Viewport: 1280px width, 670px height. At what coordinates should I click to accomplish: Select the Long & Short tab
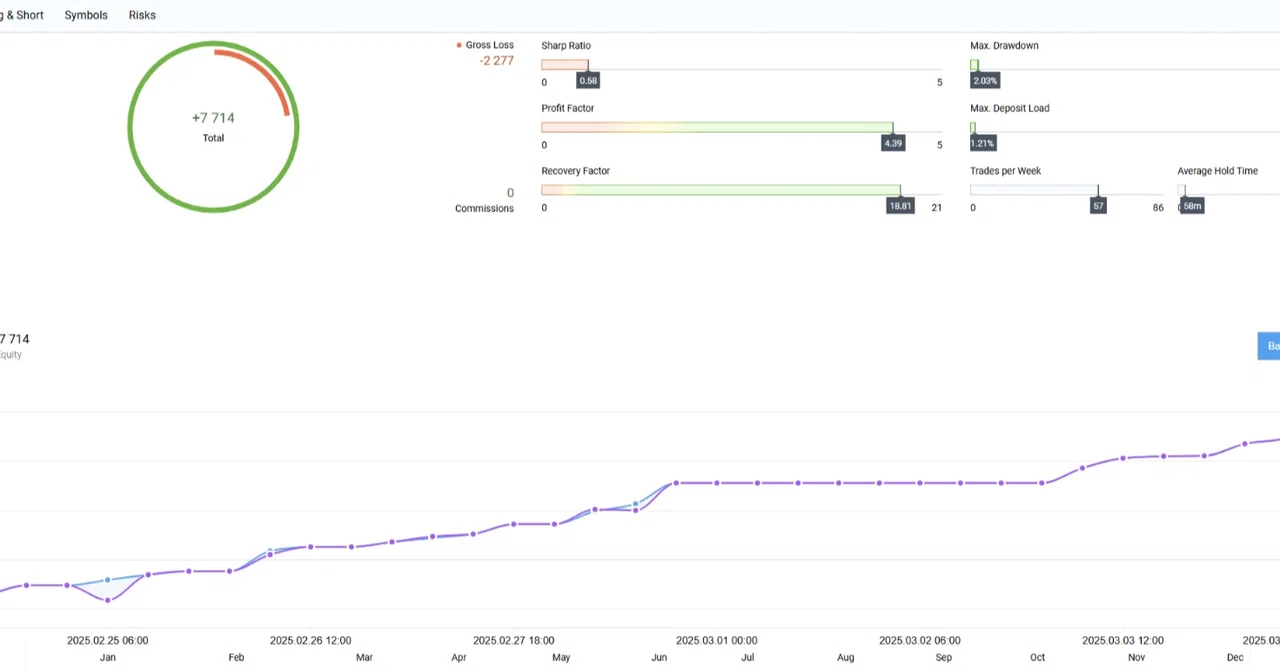(22, 15)
